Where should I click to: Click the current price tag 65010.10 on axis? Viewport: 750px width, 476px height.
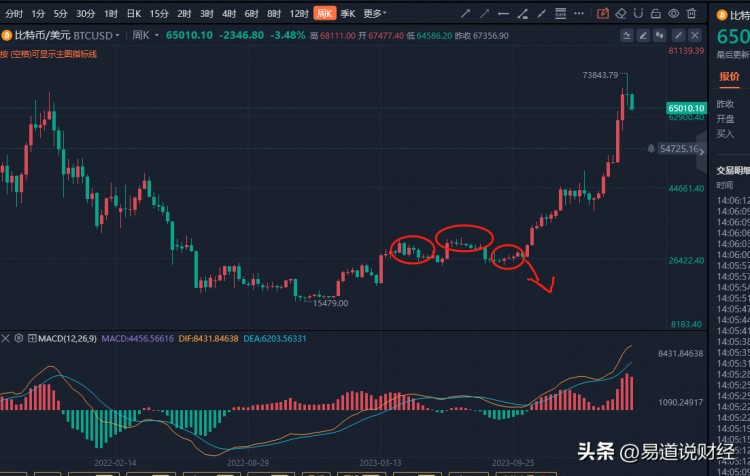tap(686, 108)
